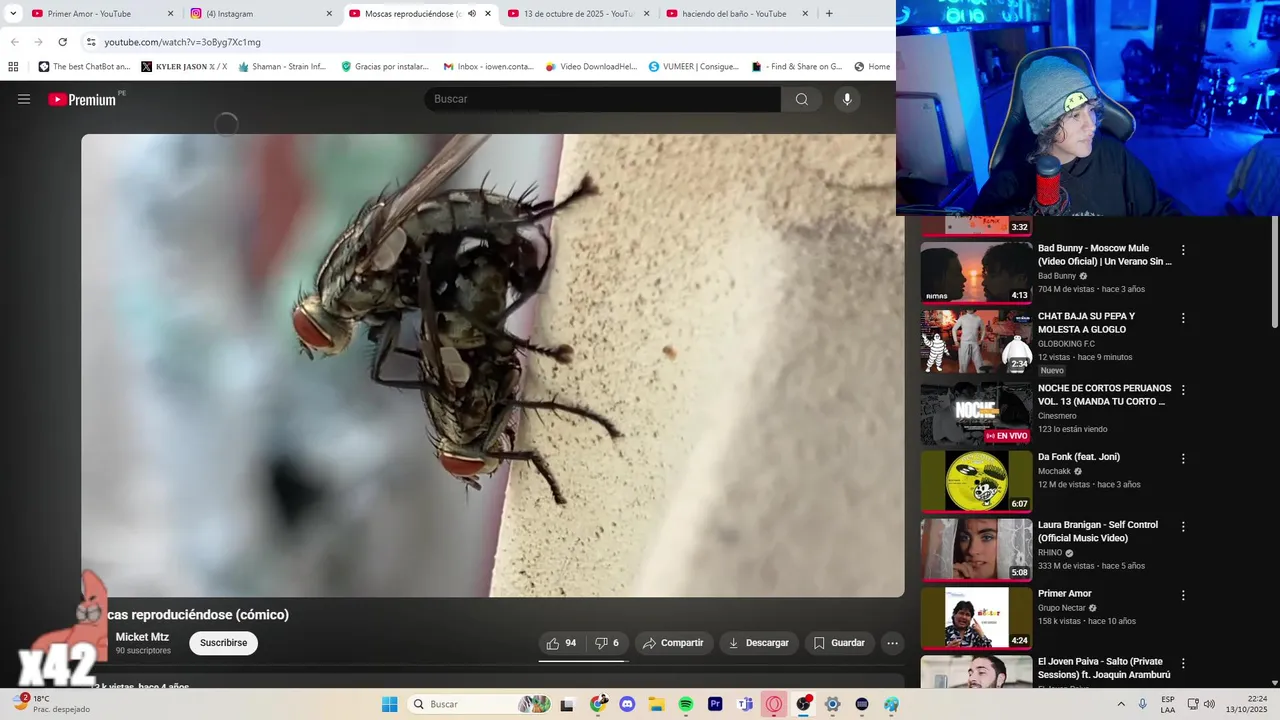The width and height of the screenshot is (1280, 720).
Task: Open the Micket Mtz channel link
Action: (142, 637)
